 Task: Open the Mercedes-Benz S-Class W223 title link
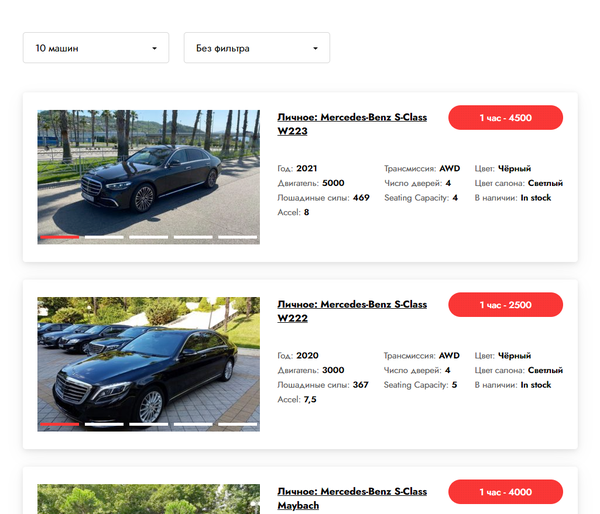tap(352, 124)
